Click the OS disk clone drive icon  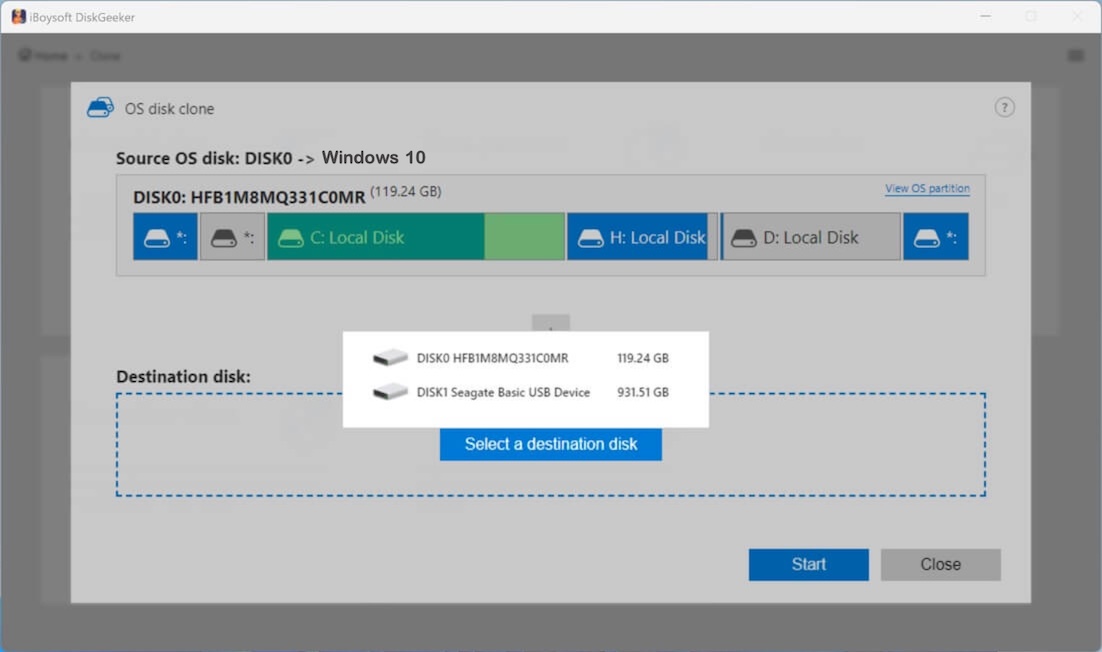(x=99, y=107)
